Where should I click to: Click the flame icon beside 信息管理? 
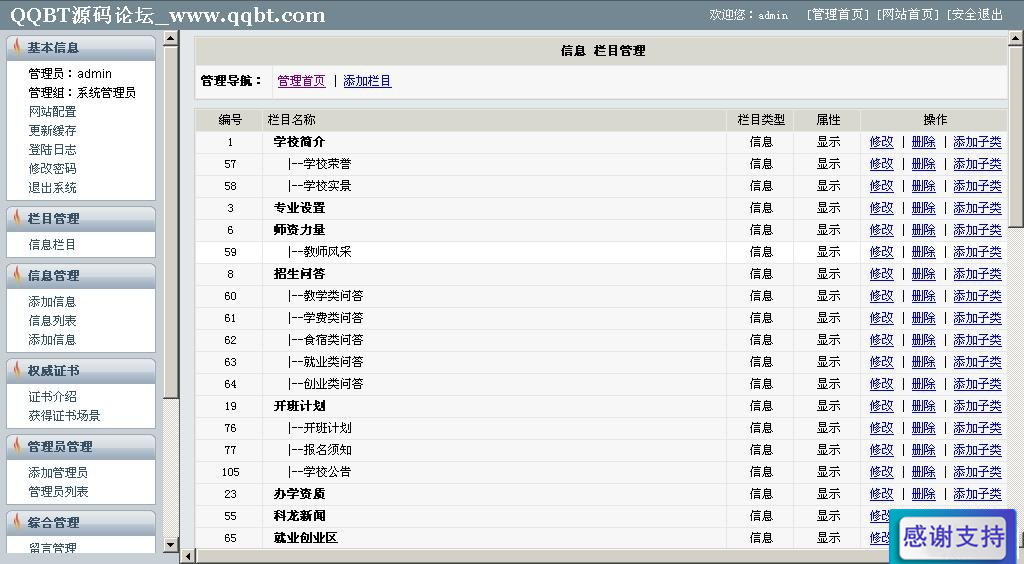[16, 275]
